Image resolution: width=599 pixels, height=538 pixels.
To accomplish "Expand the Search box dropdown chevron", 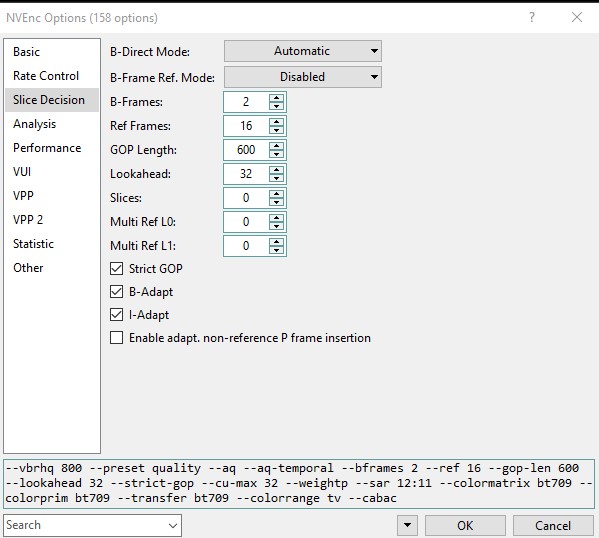I will tap(173, 525).
